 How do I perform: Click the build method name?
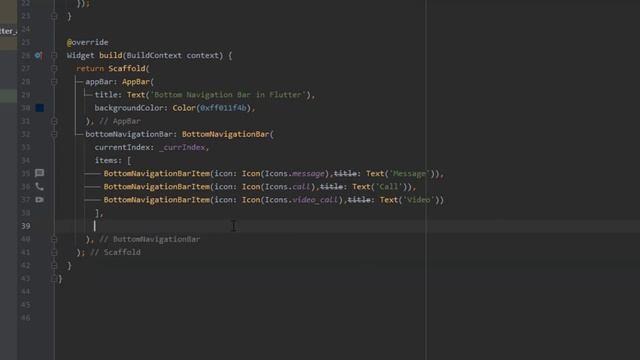pos(110,55)
